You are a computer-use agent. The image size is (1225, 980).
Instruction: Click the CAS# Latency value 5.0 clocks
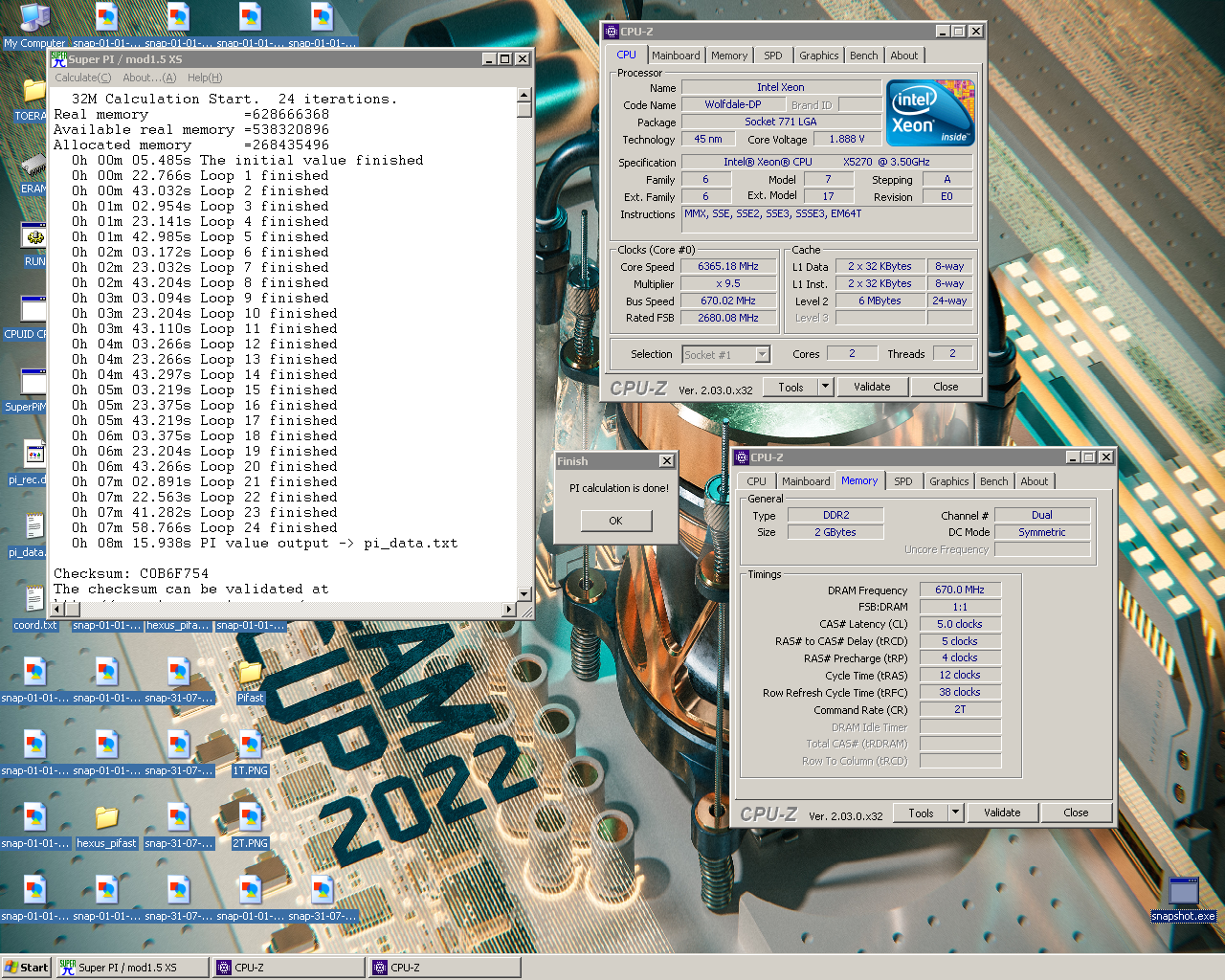pyautogui.click(x=961, y=624)
